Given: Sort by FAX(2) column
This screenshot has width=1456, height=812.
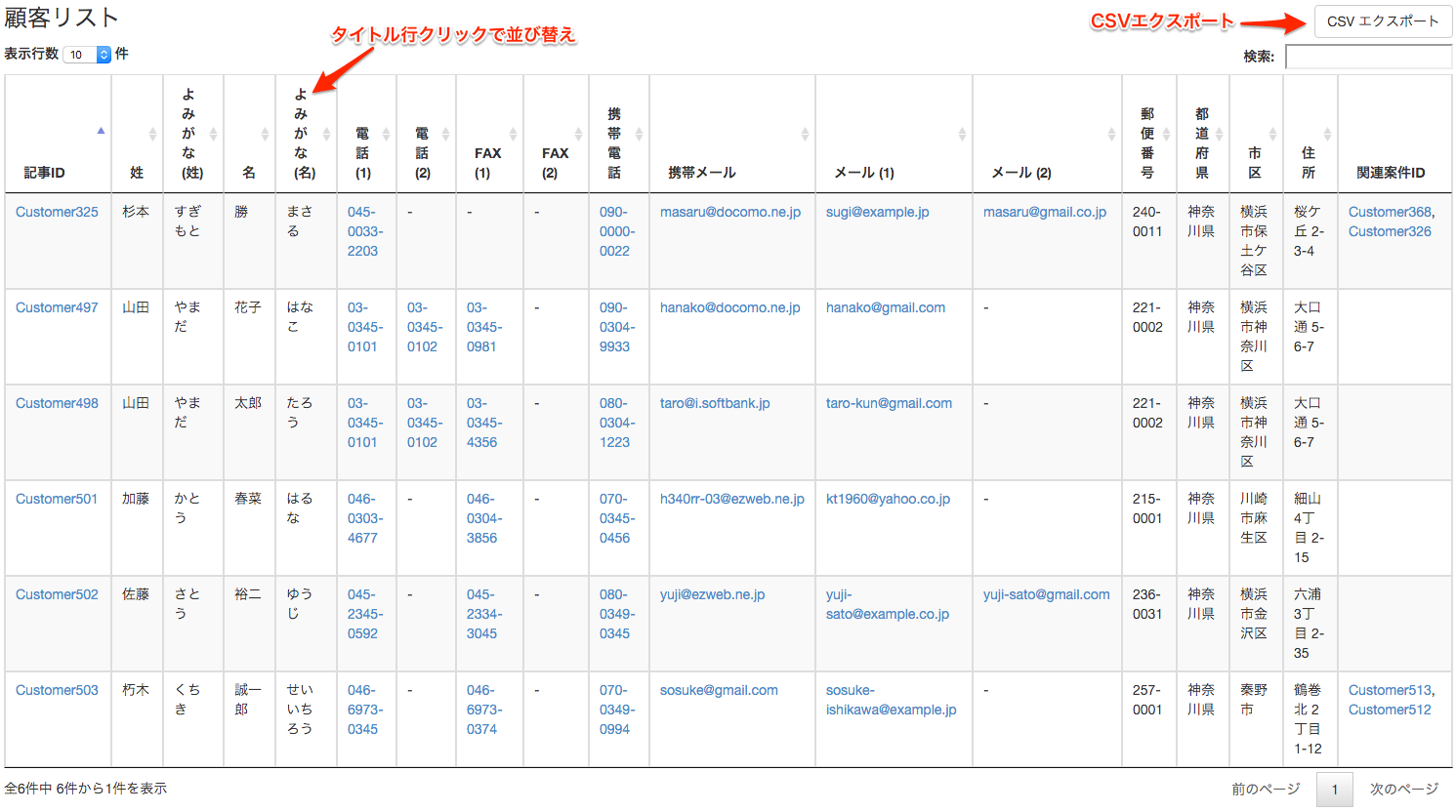Looking at the screenshot, I should tap(578, 134).
